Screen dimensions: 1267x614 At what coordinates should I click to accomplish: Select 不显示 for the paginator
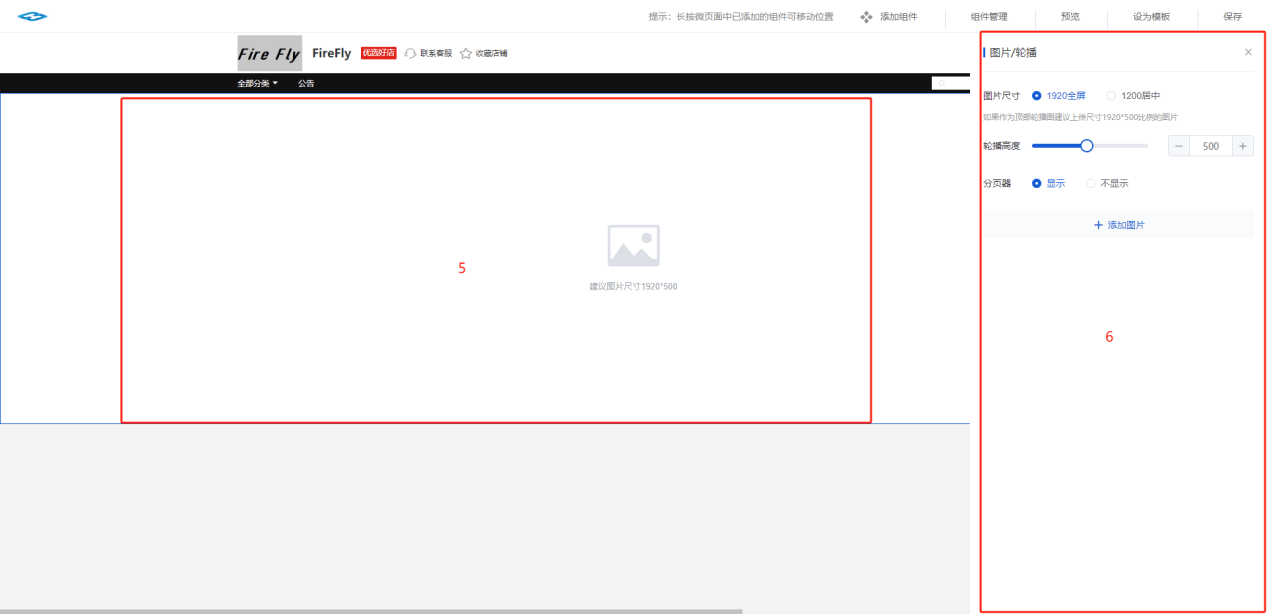1107,183
